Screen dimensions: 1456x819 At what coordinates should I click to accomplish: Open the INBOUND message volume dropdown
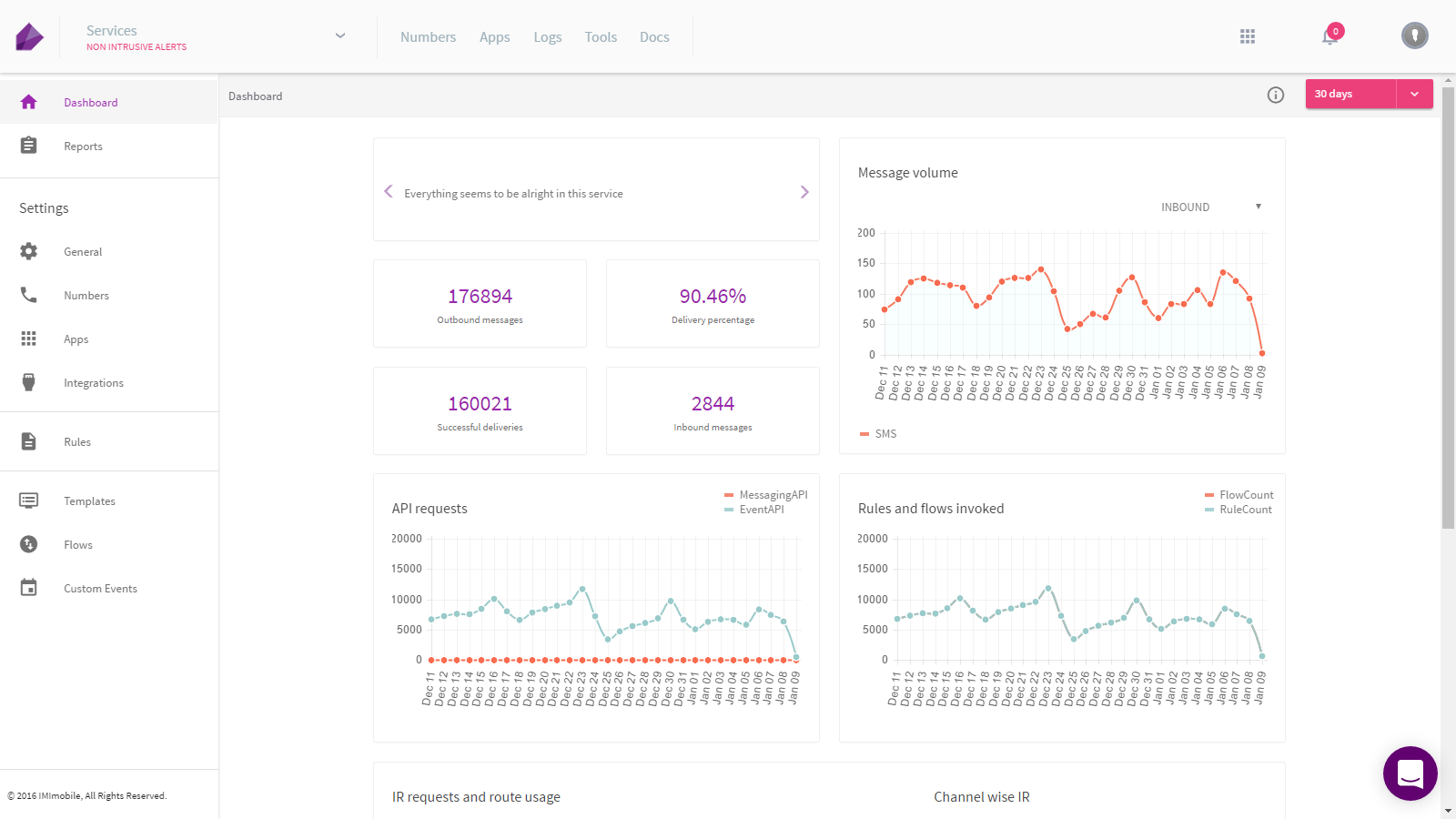pos(1210,207)
